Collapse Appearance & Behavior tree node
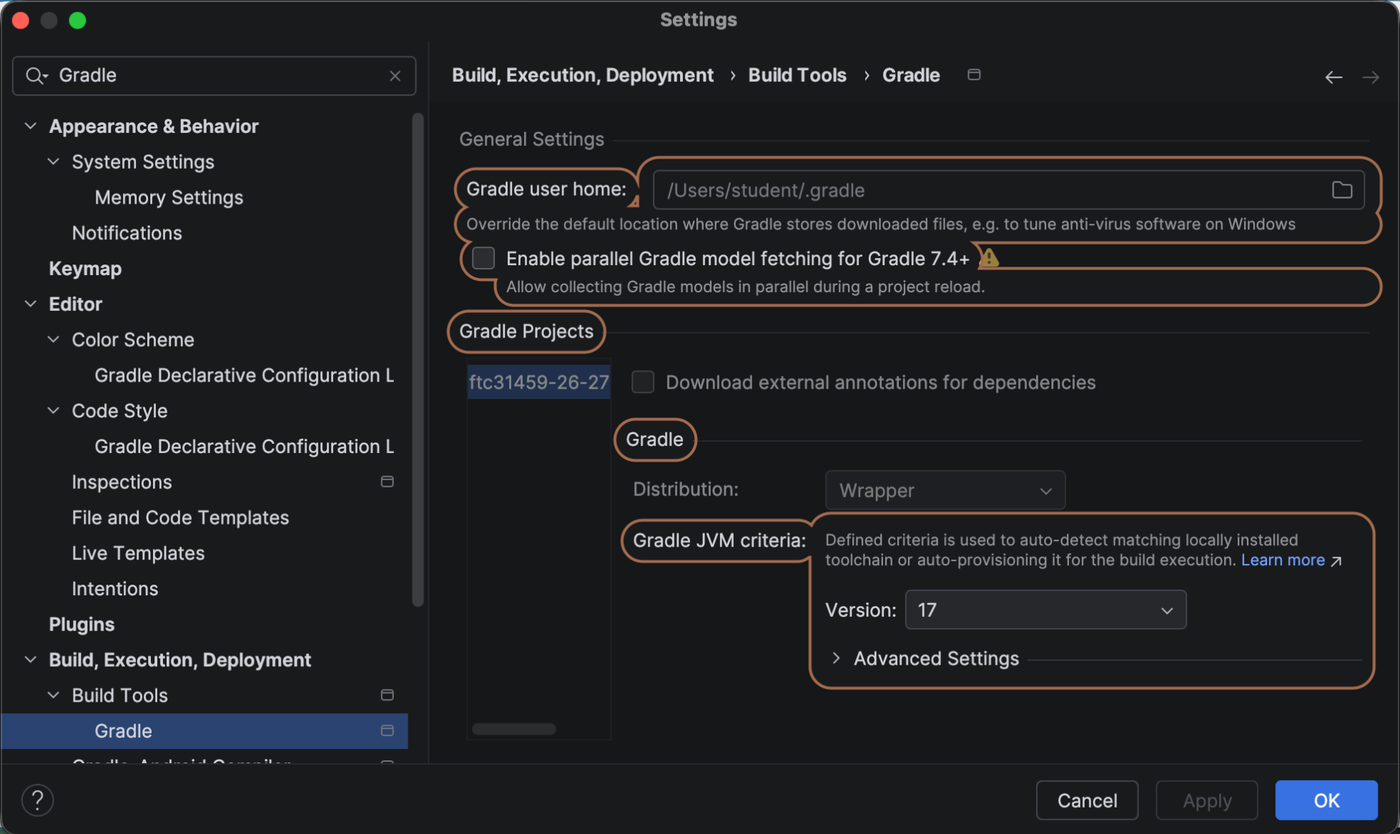This screenshot has width=1400, height=834. click(x=31, y=126)
